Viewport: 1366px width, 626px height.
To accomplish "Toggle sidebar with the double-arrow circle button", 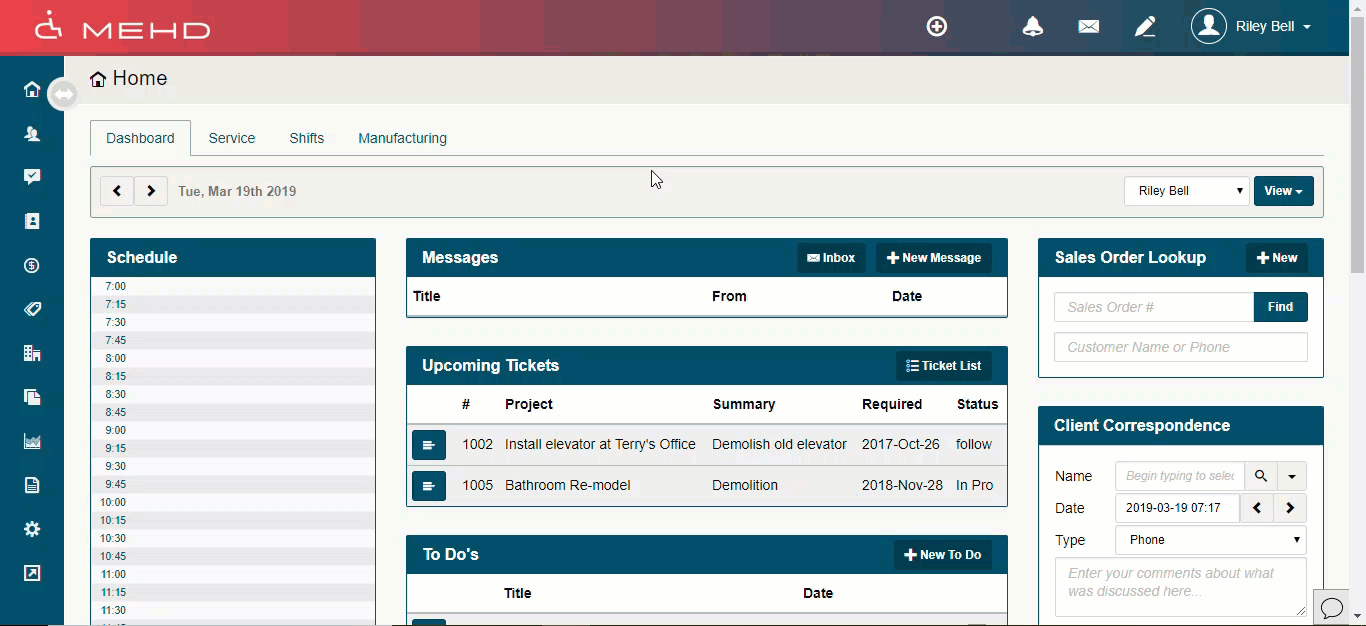I will tap(63, 94).
